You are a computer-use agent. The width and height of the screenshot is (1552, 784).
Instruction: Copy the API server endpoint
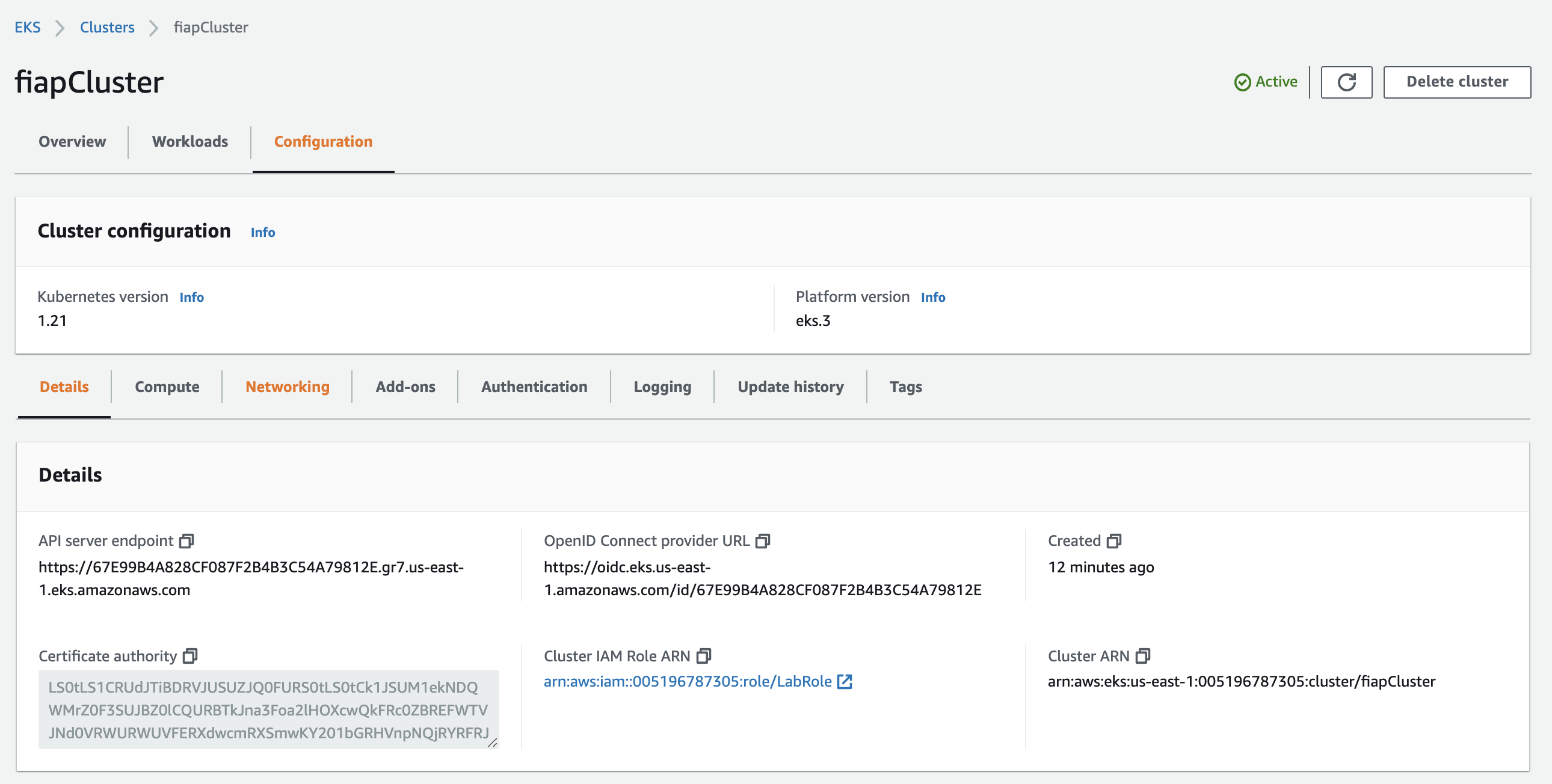pos(186,541)
